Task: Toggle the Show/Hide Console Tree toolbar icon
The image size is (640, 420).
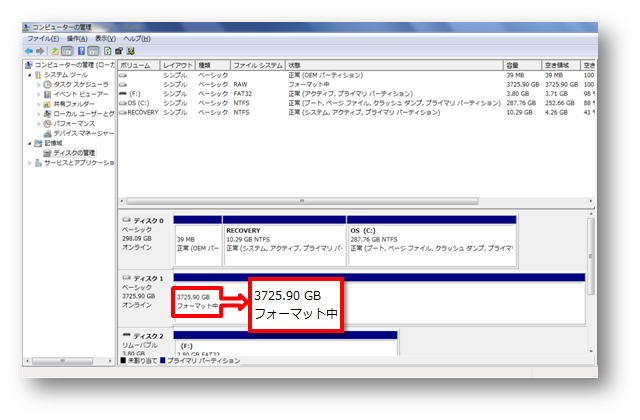Action: pos(67,51)
